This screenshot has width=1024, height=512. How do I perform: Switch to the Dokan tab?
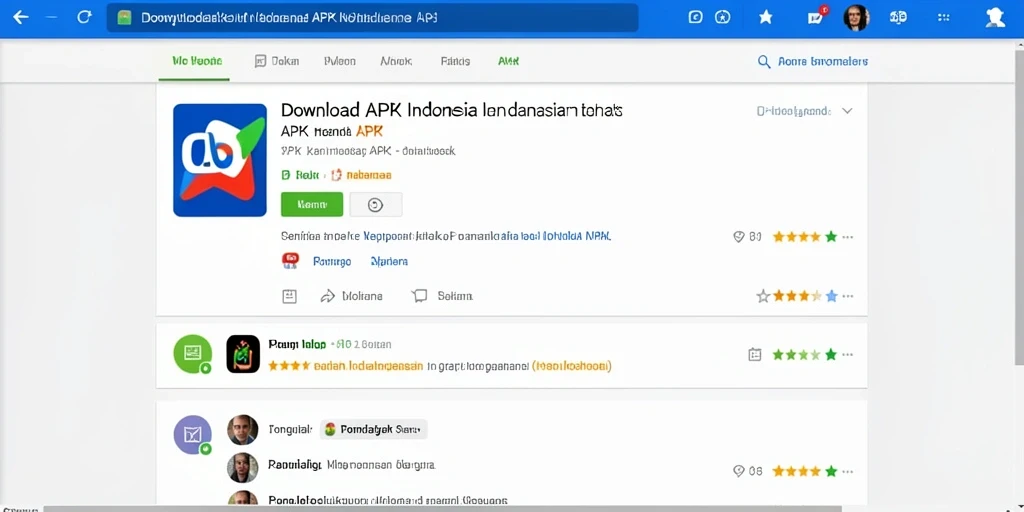(x=277, y=61)
